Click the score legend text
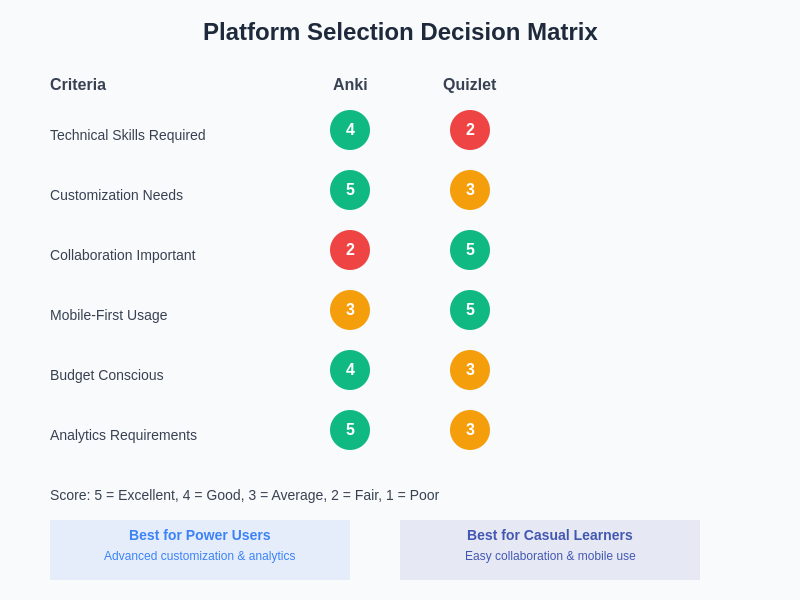The width and height of the screenshot is (800, 600). (244, 495)
